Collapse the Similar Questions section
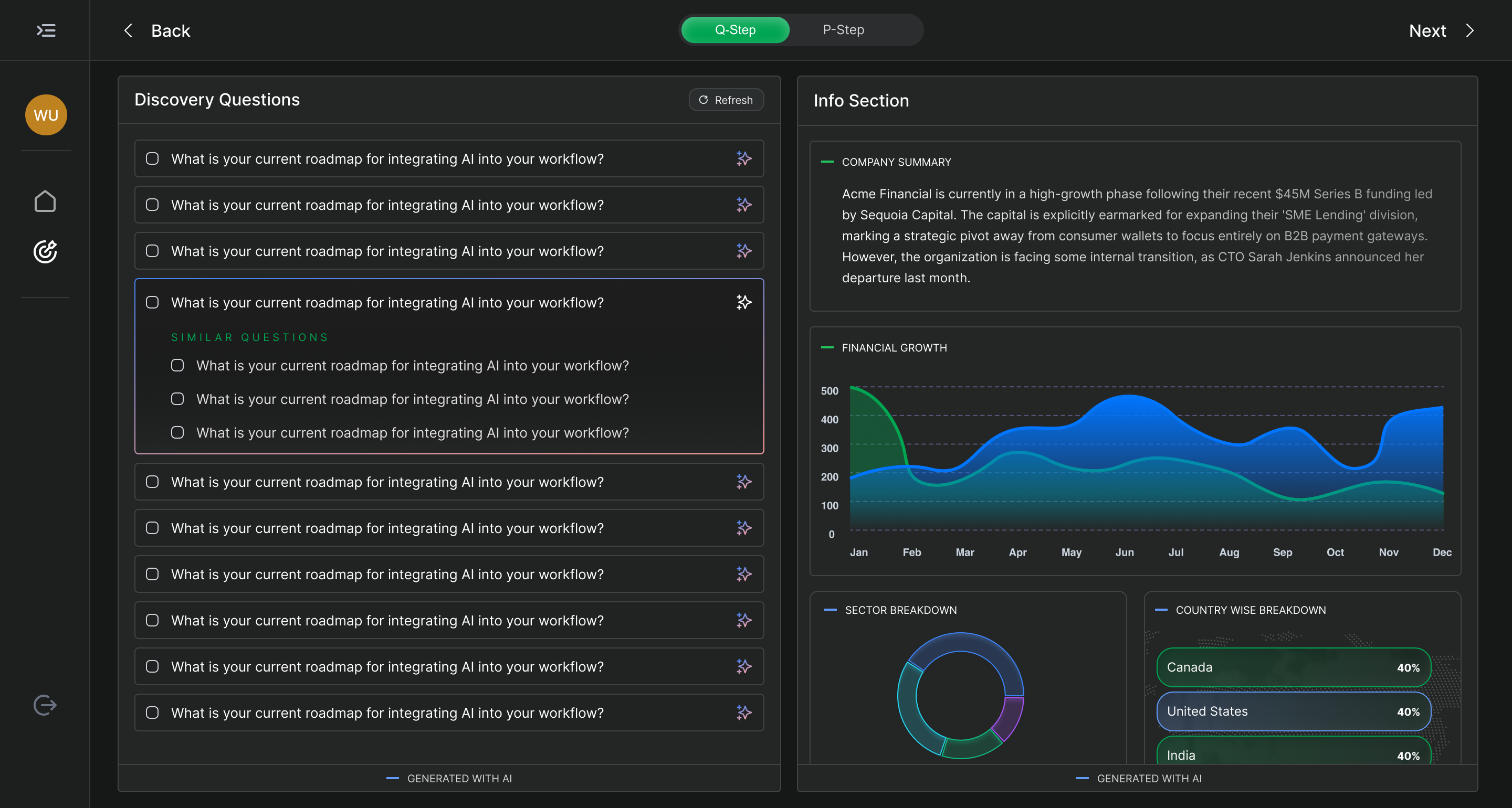 tap(249, 337)
